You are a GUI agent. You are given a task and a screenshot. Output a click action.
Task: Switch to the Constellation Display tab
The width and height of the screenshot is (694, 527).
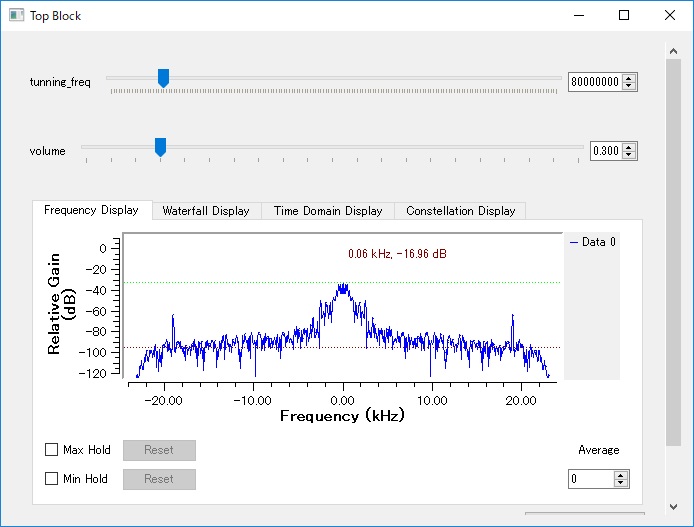(460, 211)
